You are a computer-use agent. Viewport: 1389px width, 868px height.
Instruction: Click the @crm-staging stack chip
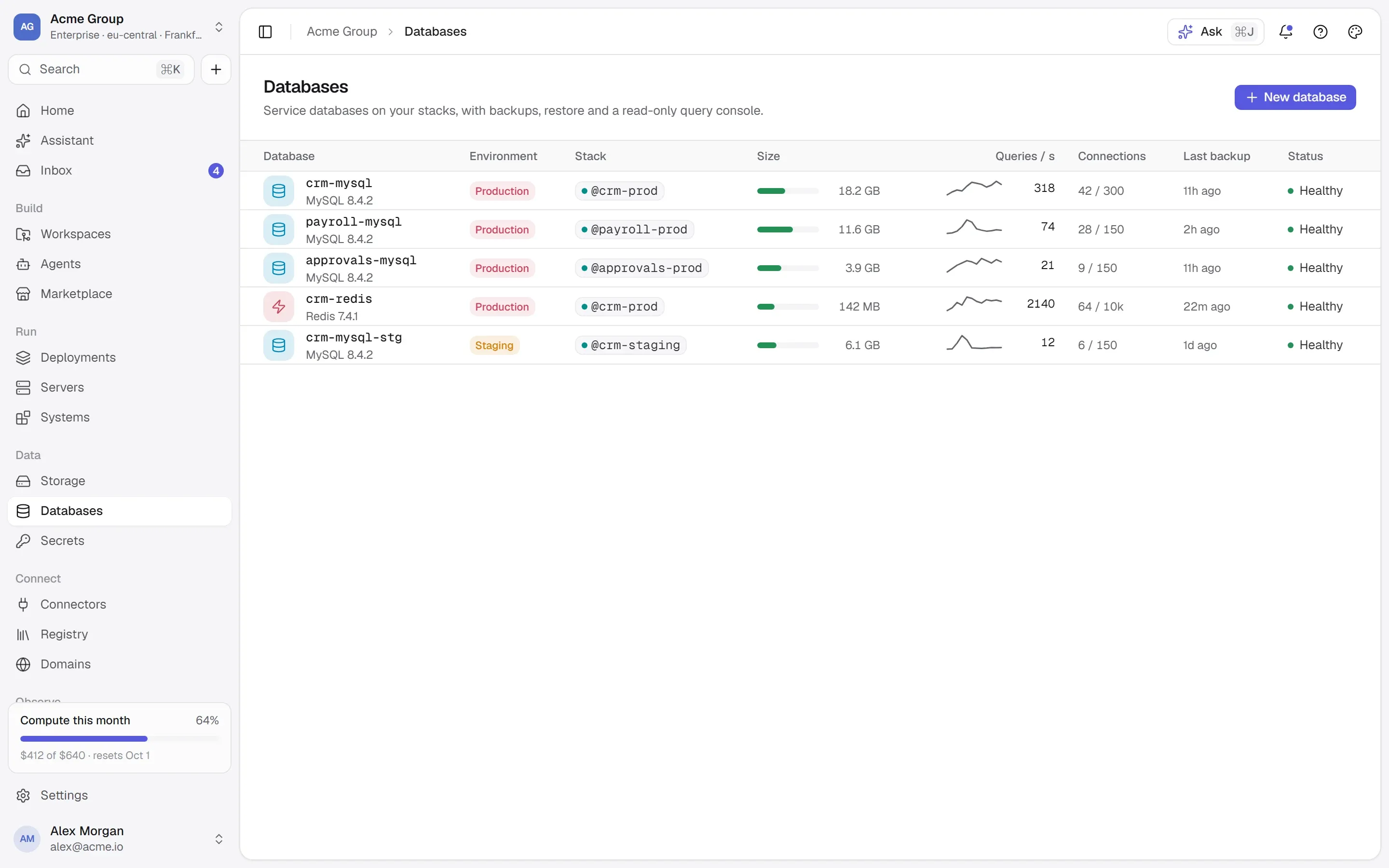(631, 345)
